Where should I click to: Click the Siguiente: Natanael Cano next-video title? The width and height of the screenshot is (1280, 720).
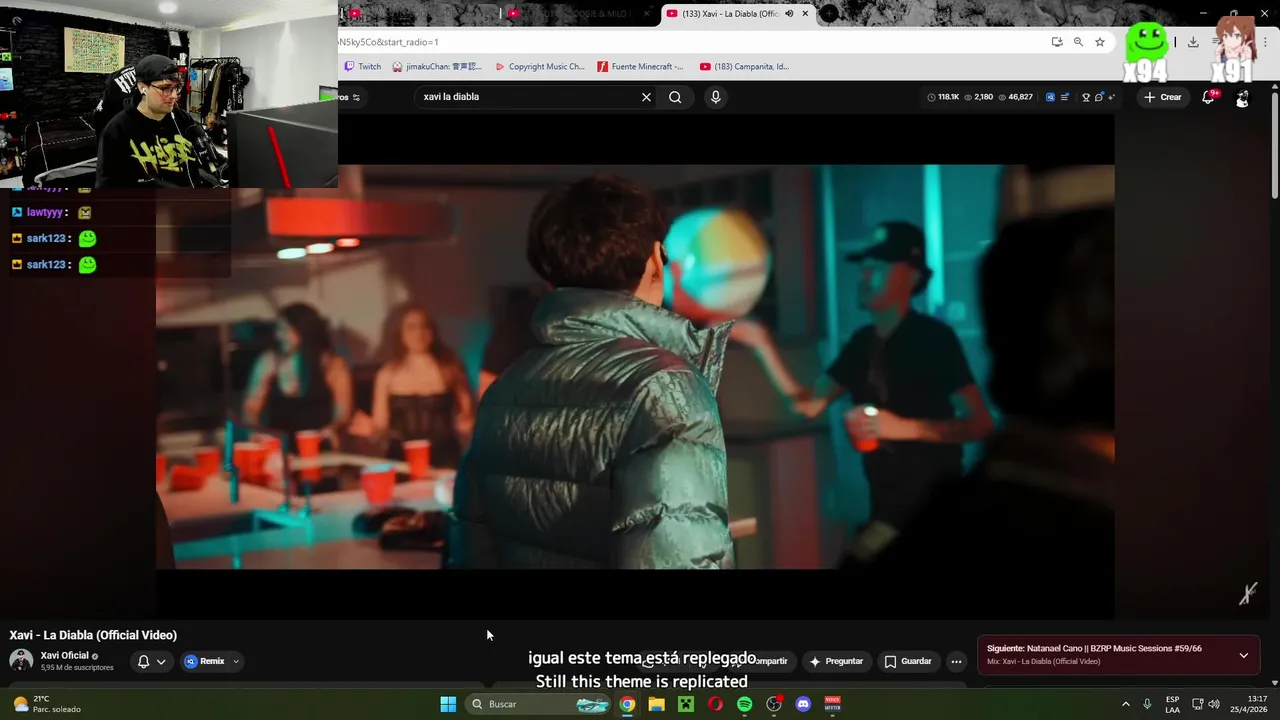(x=1094, y=648)
